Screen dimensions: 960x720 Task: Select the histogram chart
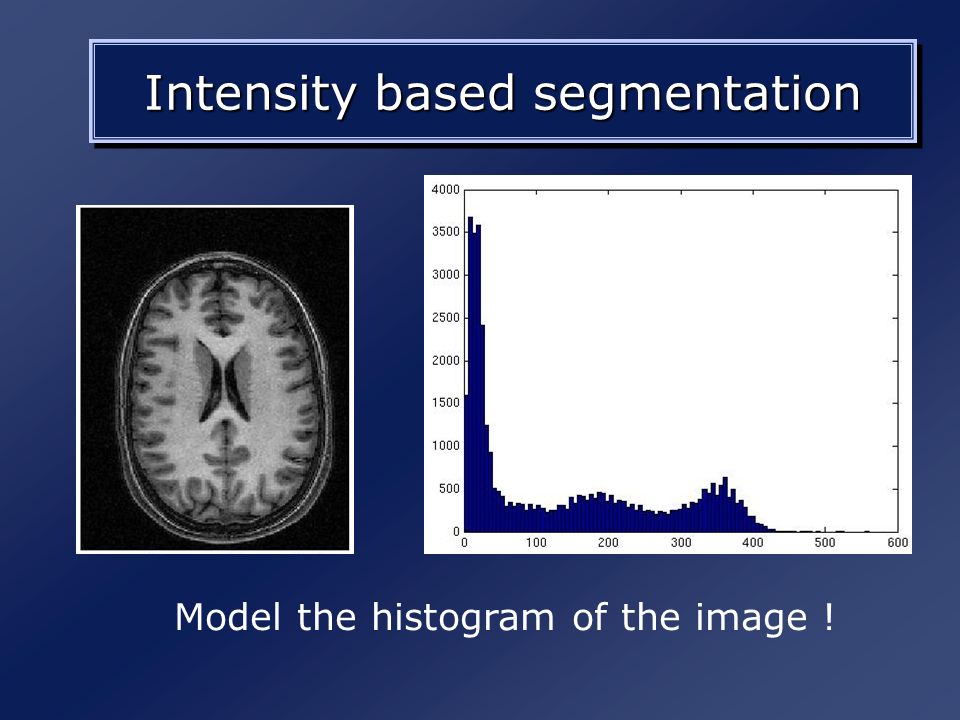click(x=667, y=364)
